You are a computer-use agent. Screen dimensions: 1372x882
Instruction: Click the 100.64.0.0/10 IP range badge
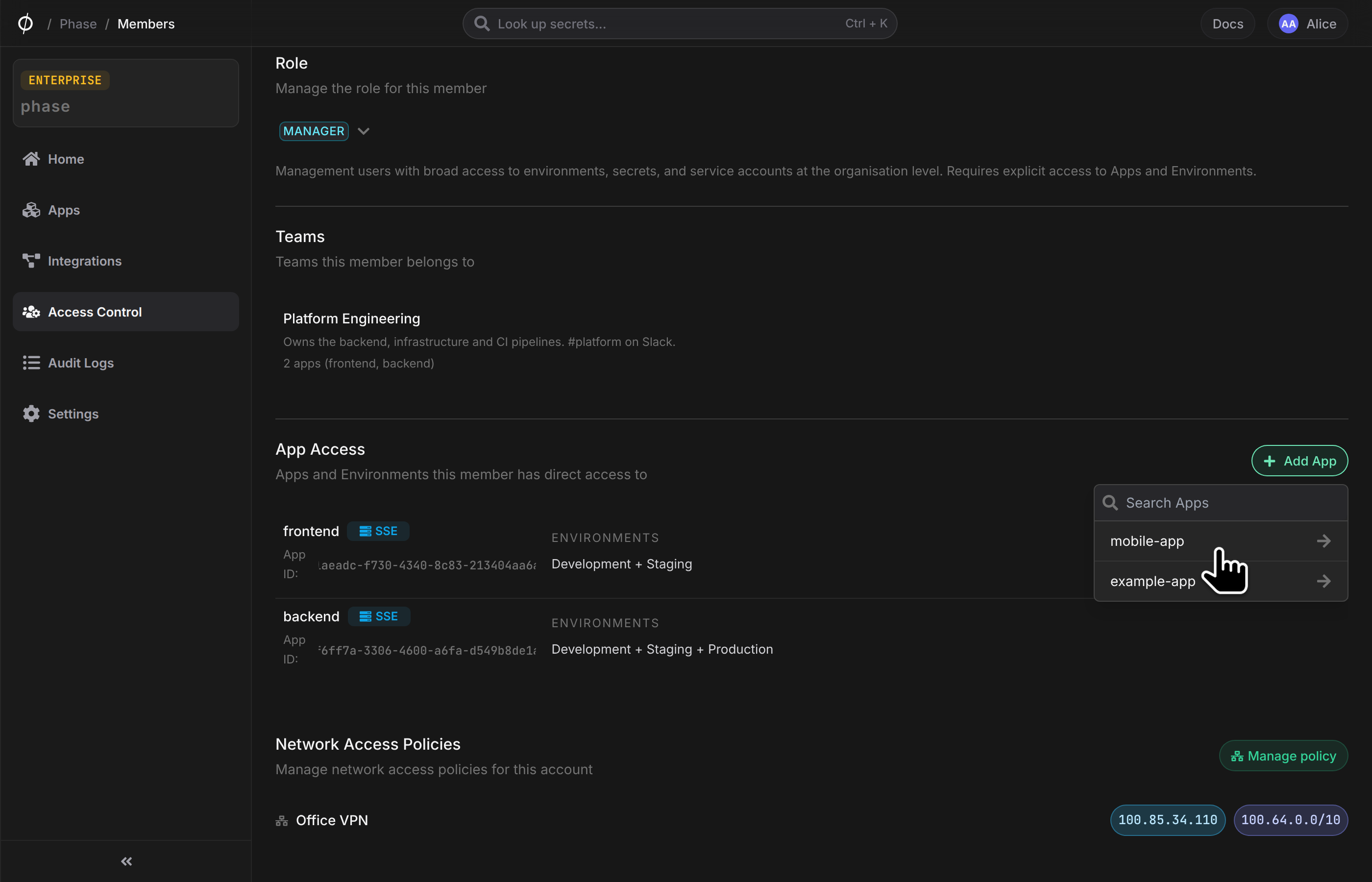(1291, 820)
